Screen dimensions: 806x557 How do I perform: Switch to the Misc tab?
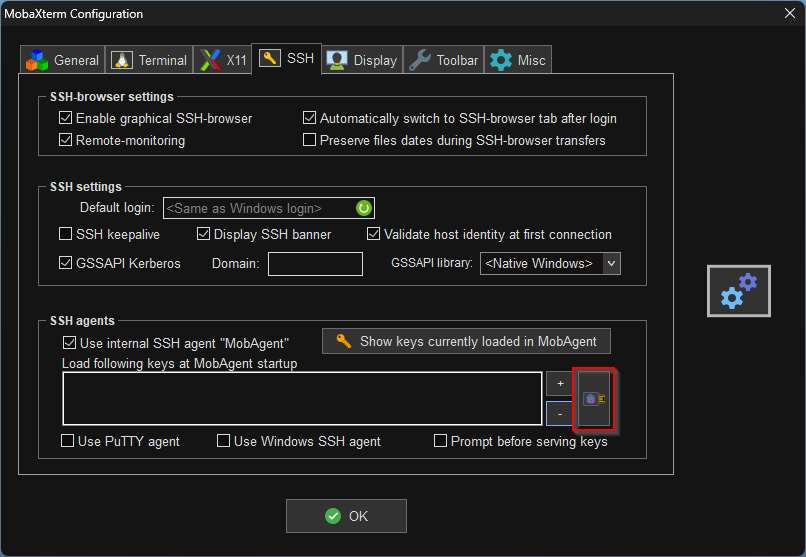coord(518,60)
